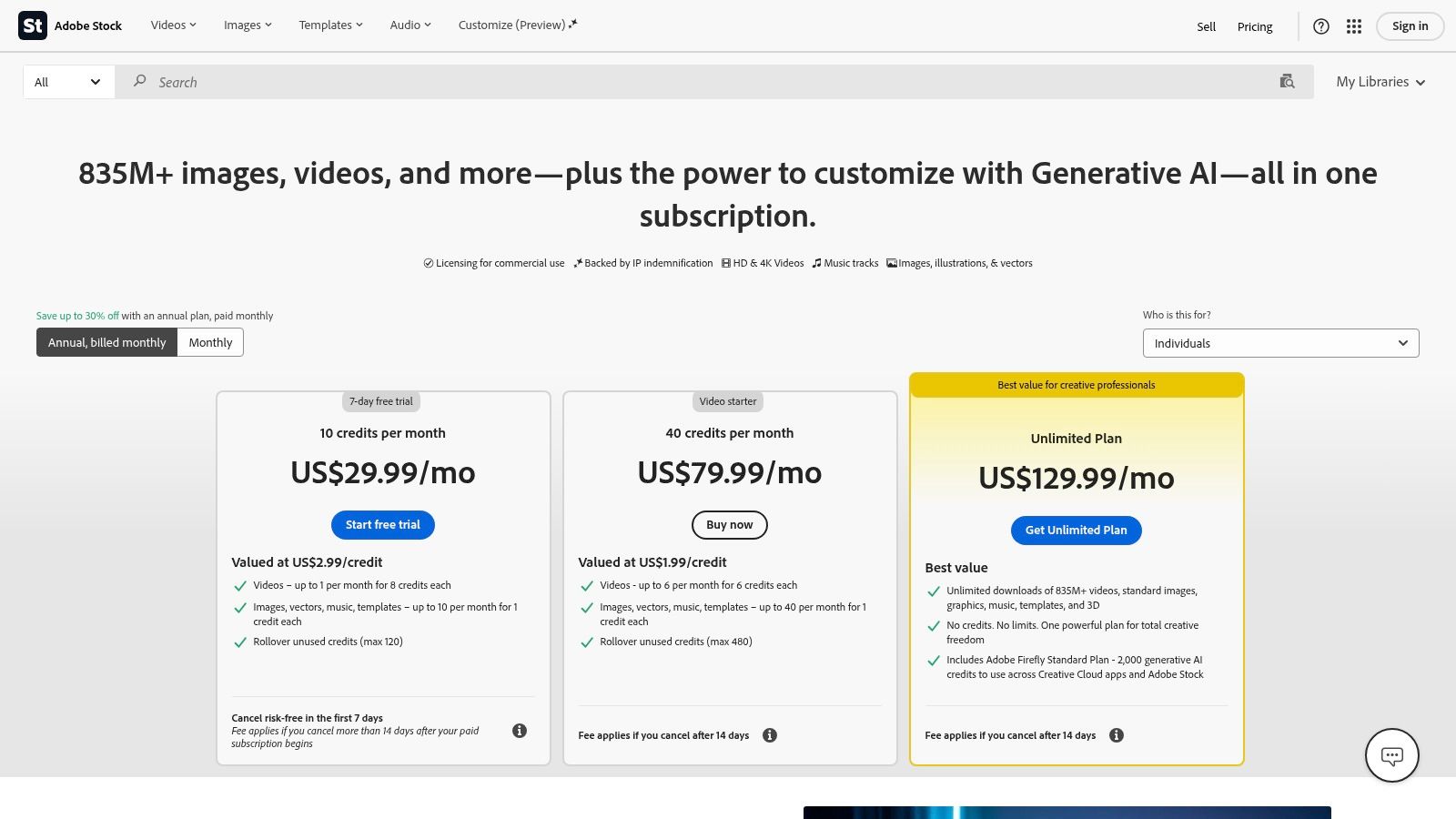Click the Start free trial button
Viewport: 1456px width, 819px height.
(x=383, y=525)
